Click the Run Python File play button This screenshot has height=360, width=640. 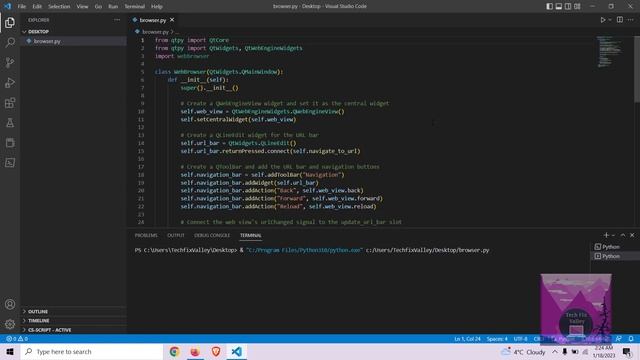pyautogui.click(x=602, y=20)
